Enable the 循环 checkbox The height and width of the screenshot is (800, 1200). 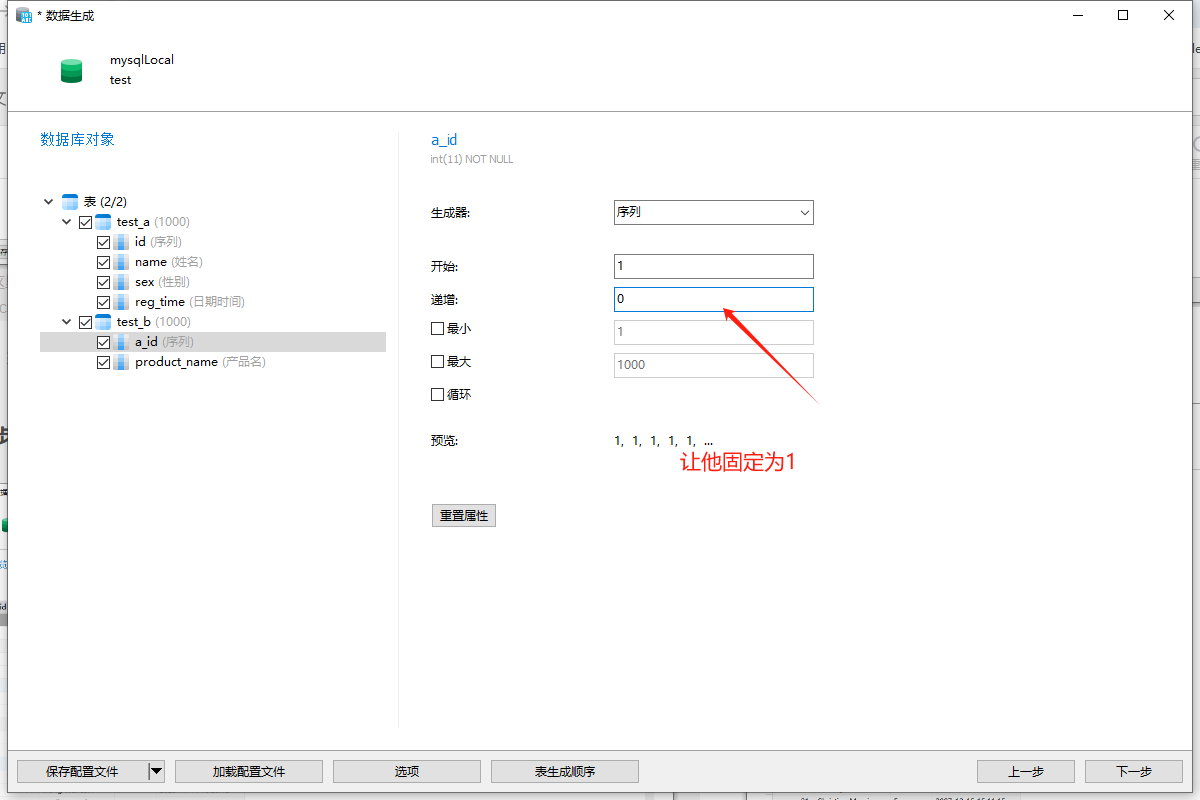[x=437, y=394]
